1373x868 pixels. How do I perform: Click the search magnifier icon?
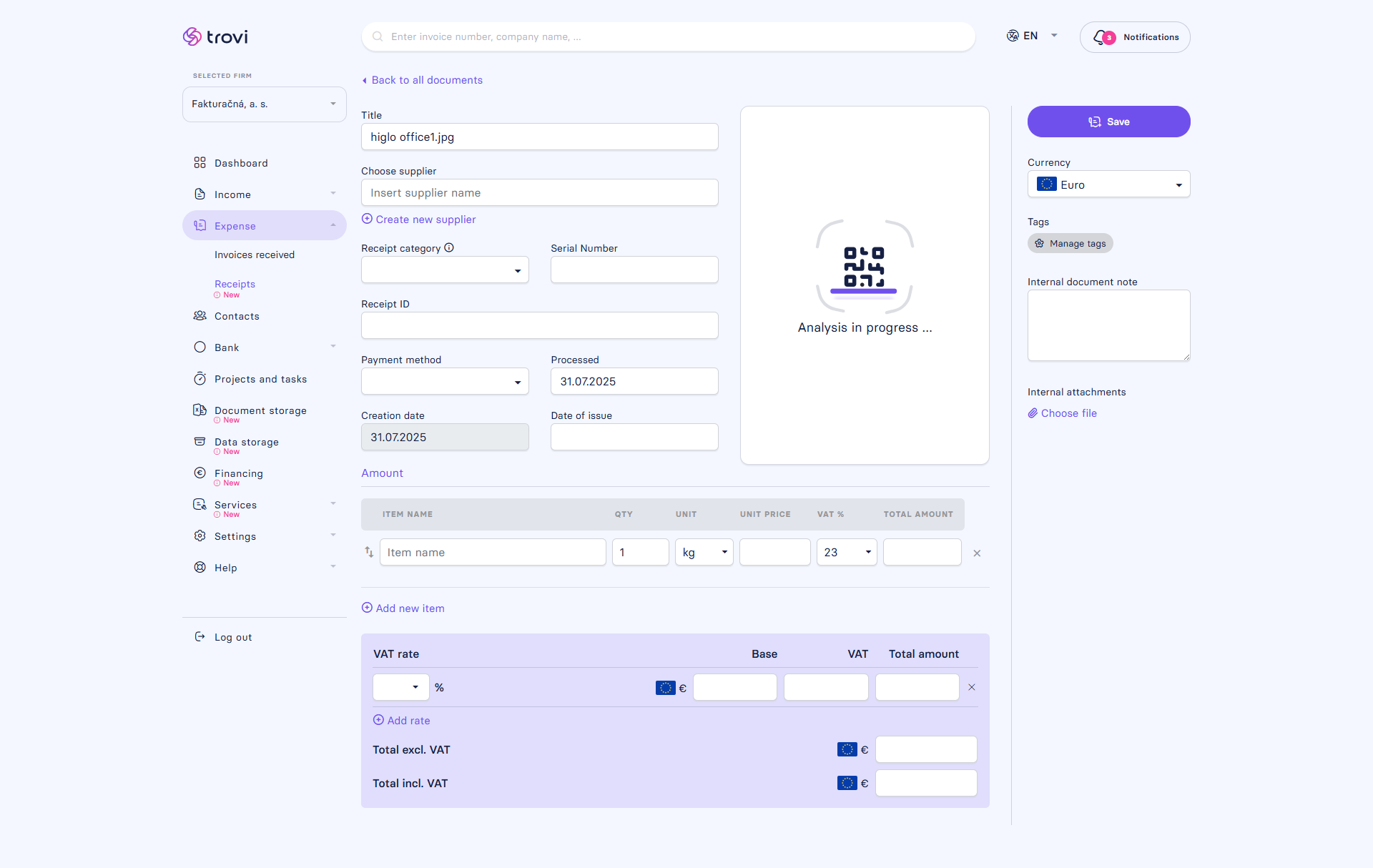pos(378,36)
